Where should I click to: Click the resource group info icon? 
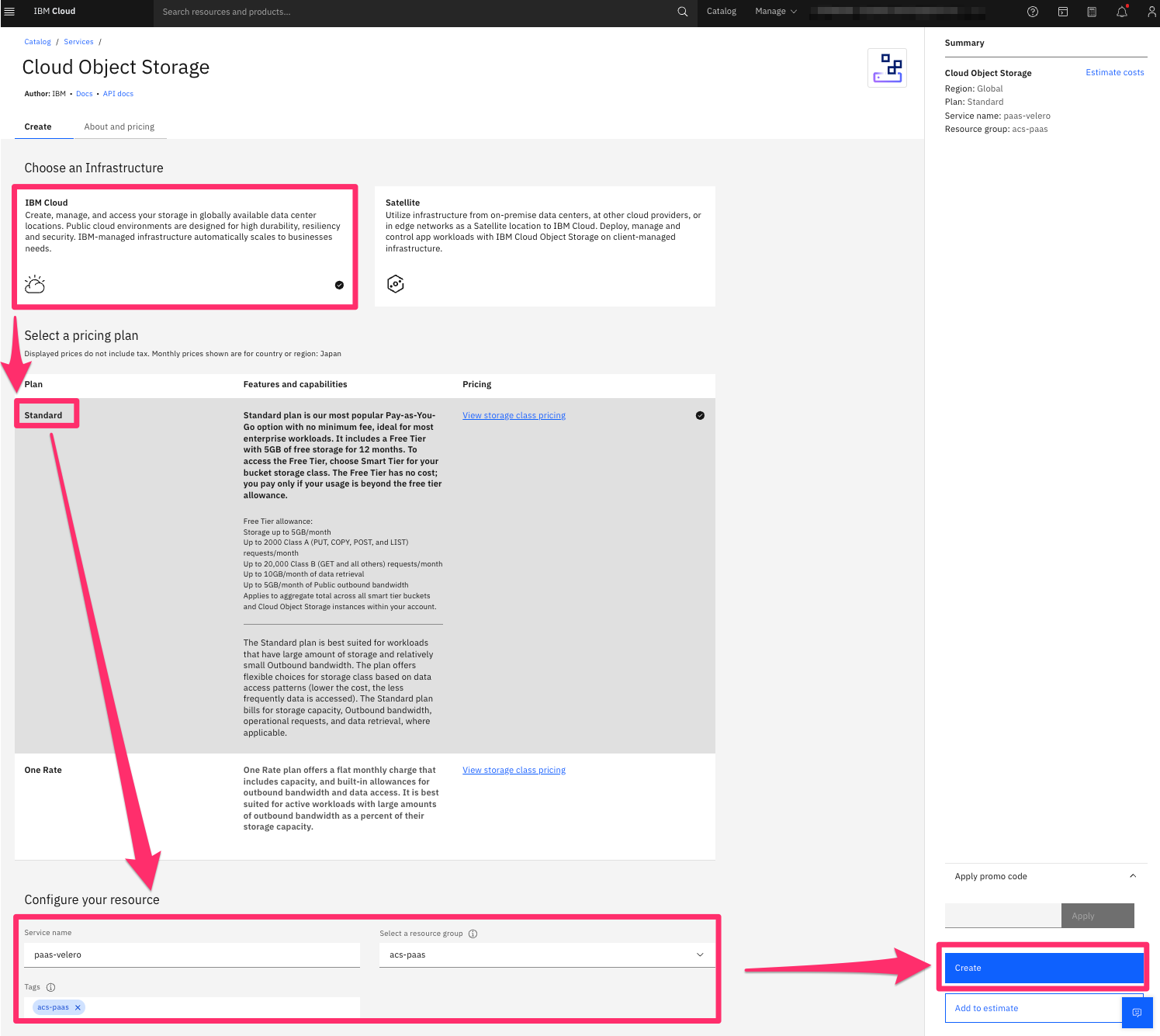click(473, 934)
